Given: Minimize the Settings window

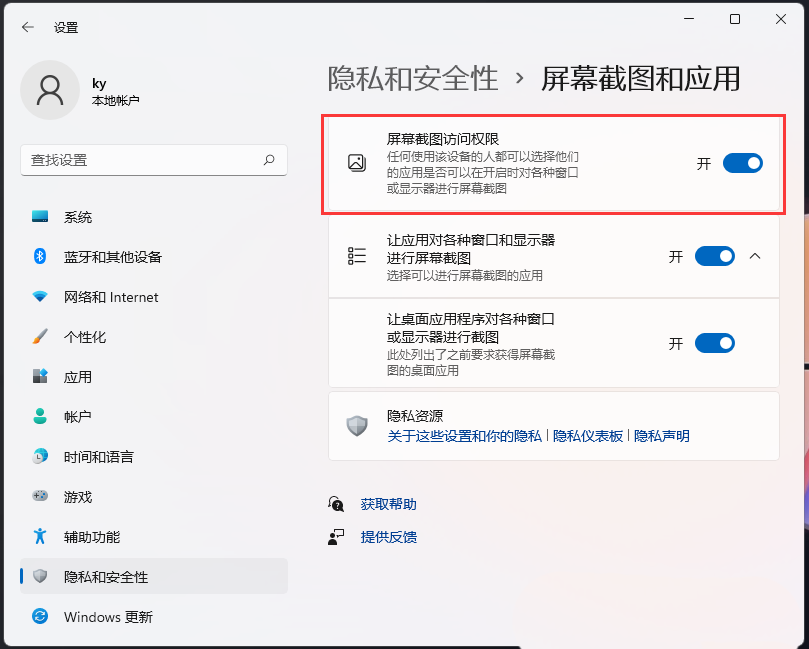Looking at the screenshot, I should point(689,19).
